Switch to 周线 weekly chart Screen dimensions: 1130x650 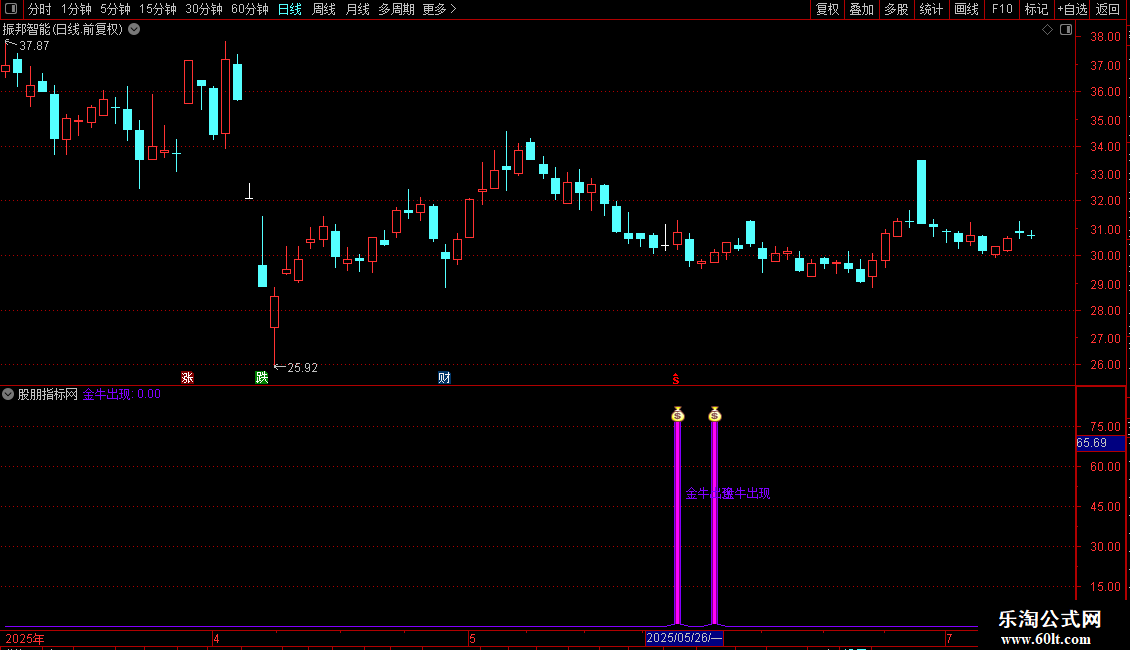click(x=324, y=9)
